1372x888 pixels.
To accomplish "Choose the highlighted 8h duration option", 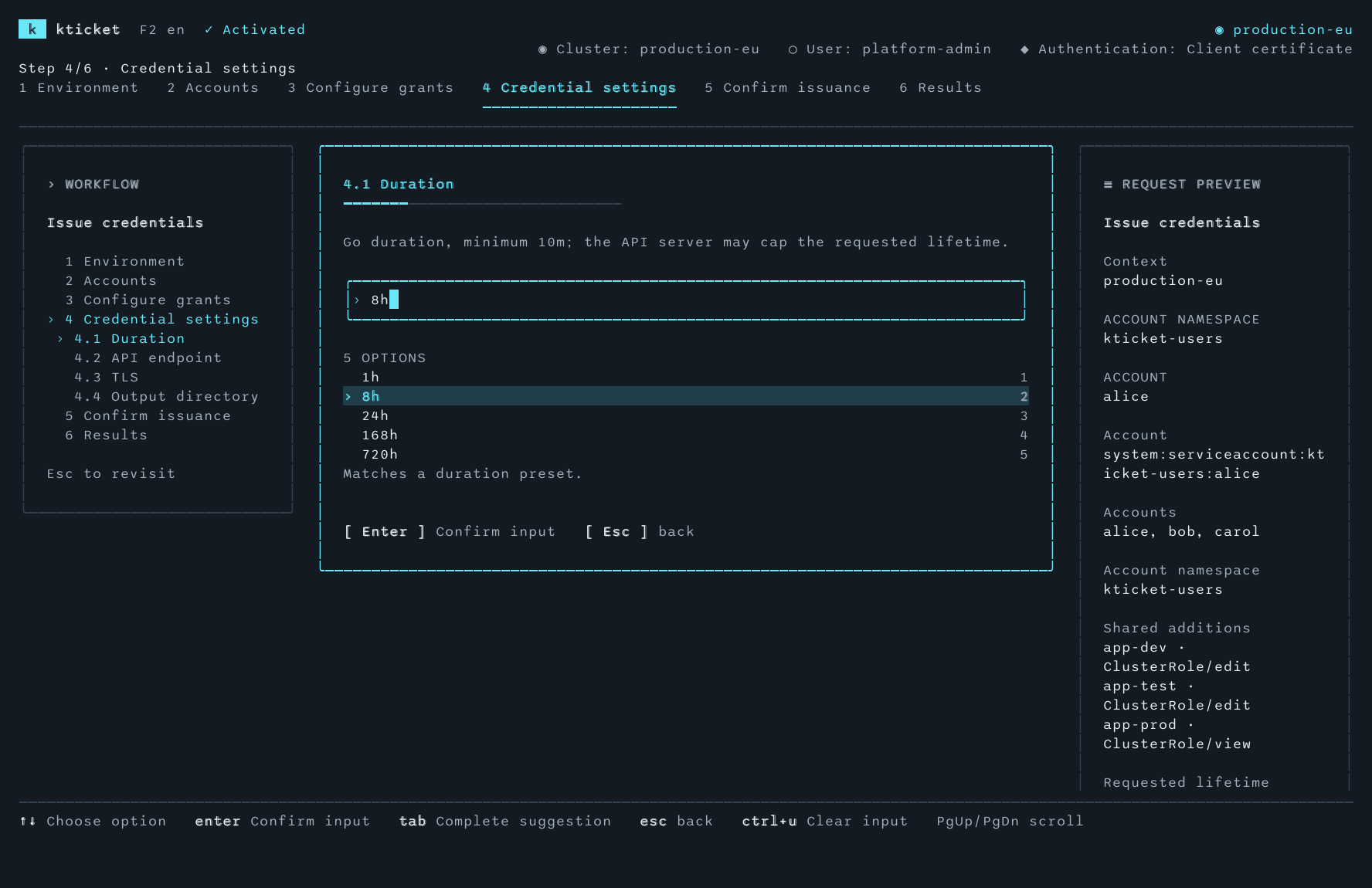I will 686,396.
